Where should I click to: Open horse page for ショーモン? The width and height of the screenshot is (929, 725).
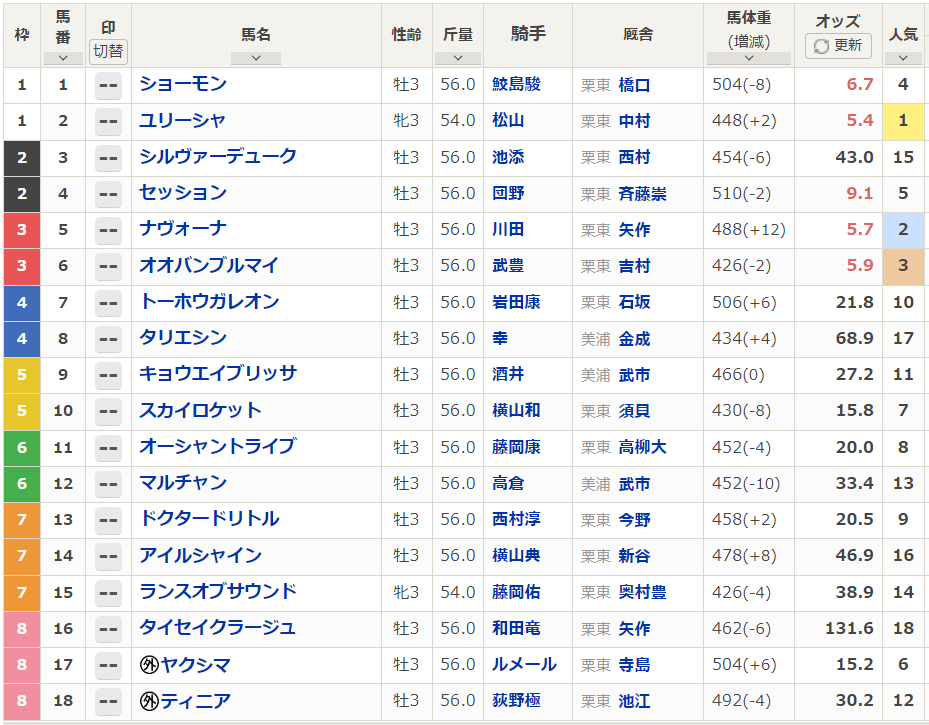(x=183, y=84)
